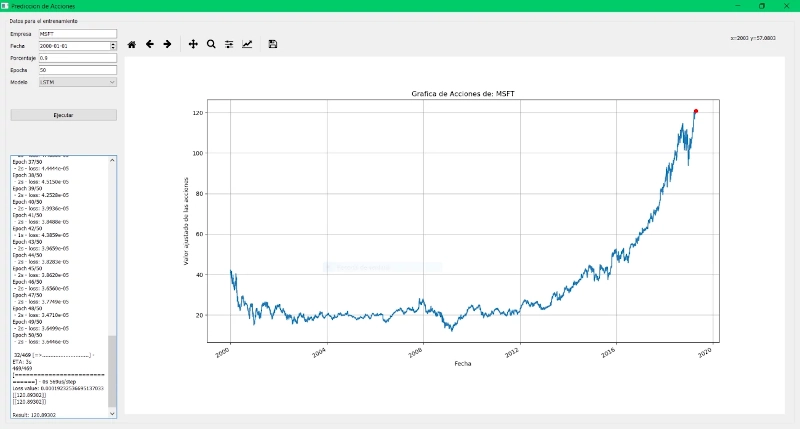Click the 120 tick label on the y-axis
800x429 pixels.
(x=198, y=113)
